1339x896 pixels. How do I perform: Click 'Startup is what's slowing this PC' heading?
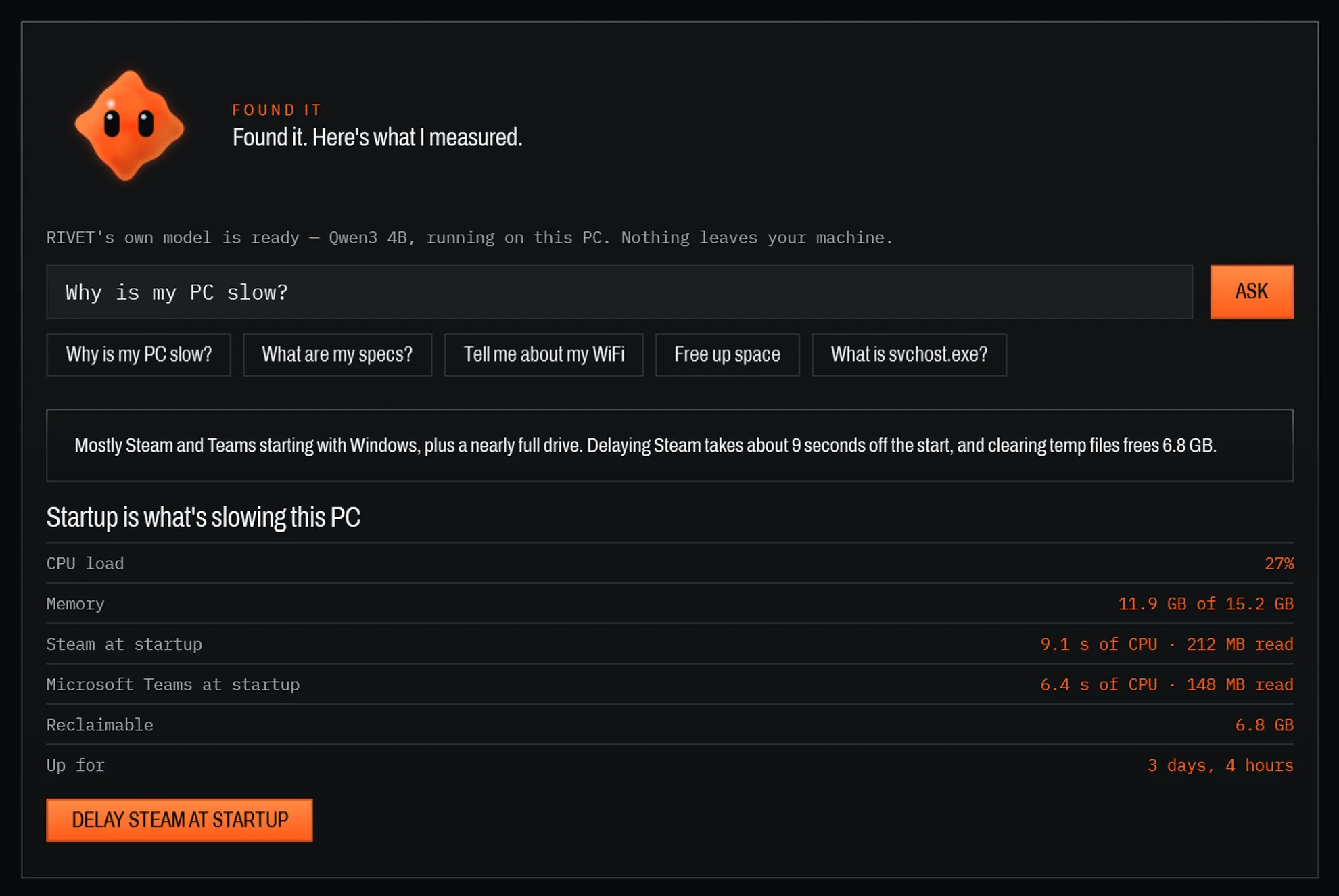pyautogui.click(x=204, y=517)
